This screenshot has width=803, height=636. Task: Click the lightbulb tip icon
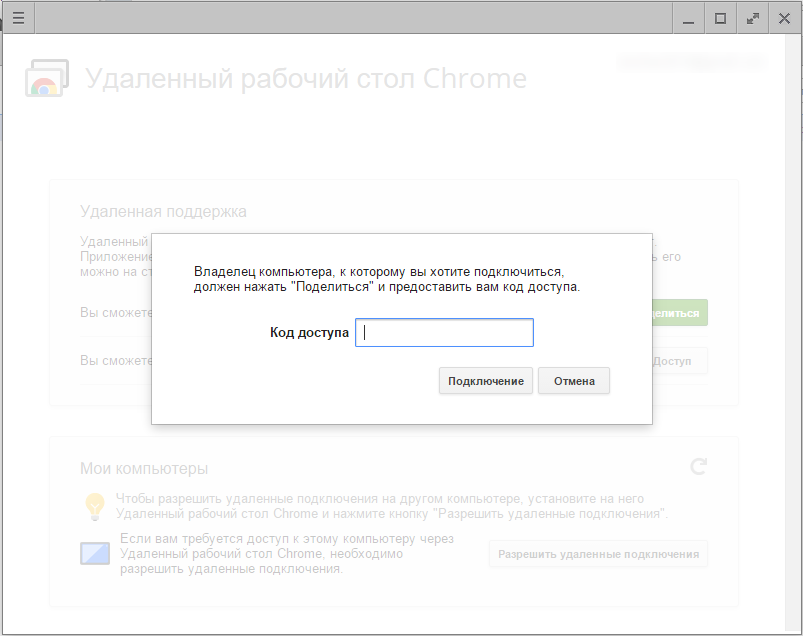point(95,506)
